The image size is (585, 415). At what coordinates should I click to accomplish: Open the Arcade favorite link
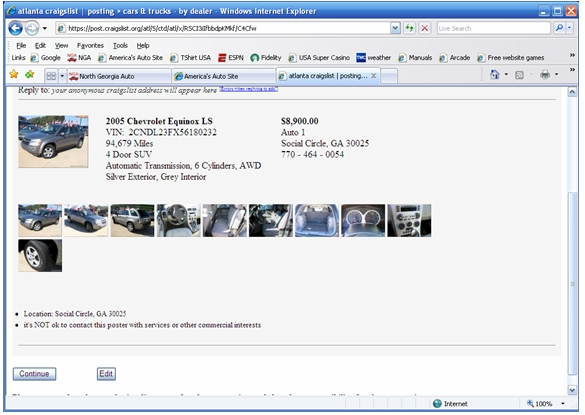(455, 58)
